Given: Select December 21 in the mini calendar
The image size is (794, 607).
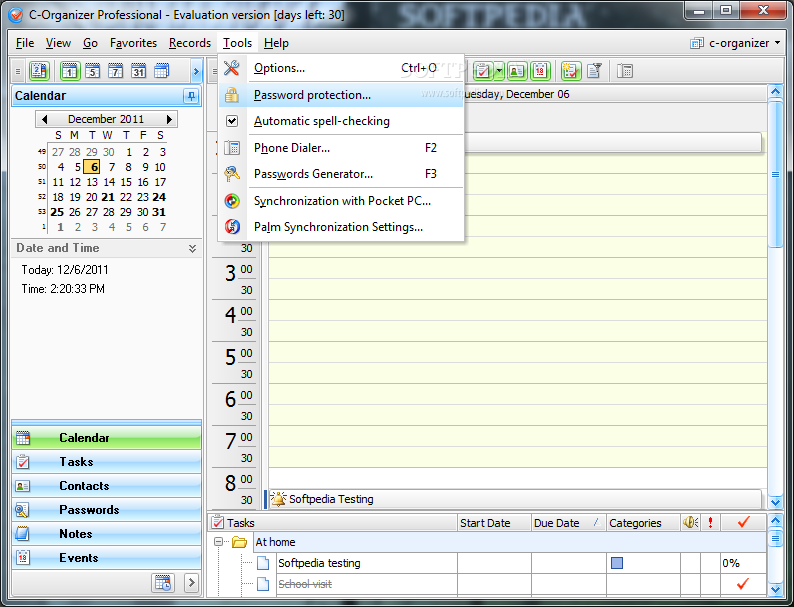Looking at the screenshot, I should [x=108, y=197].
